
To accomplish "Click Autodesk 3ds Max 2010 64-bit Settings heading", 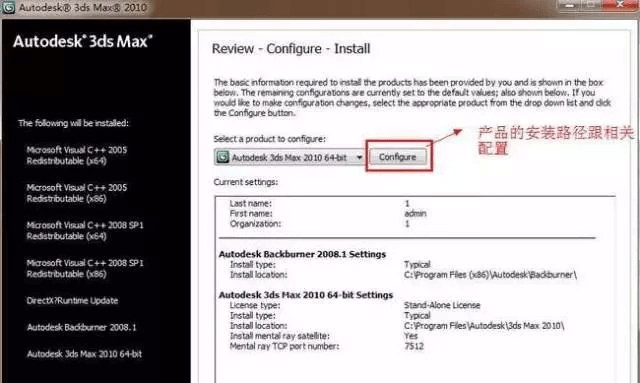I will point(306,295).
